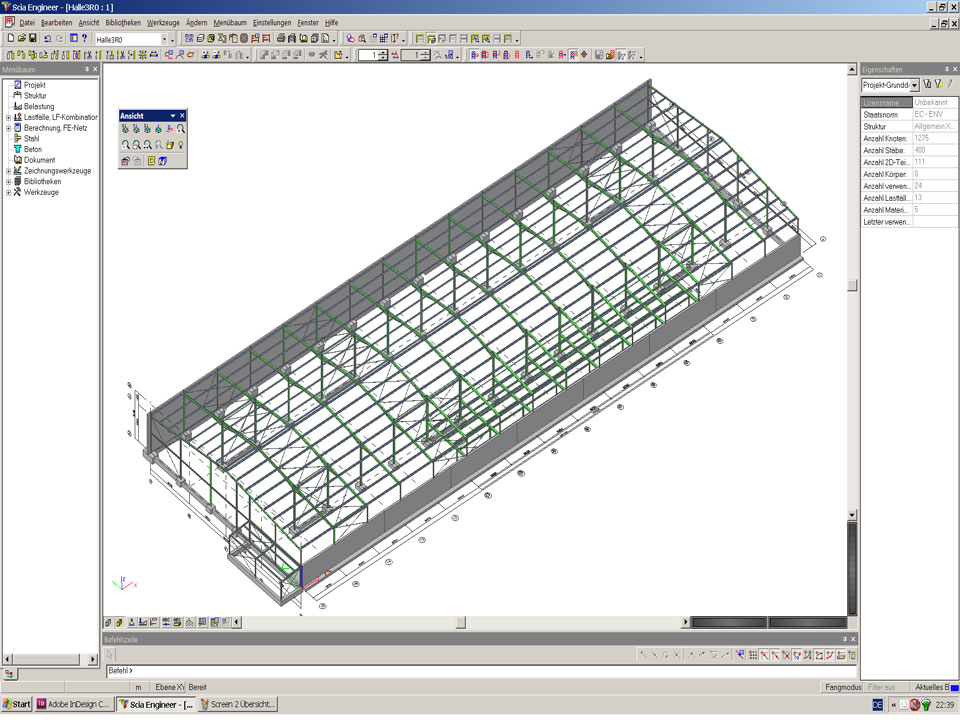Open the Einstellungen menu
The width and height of the screenshot is (960, 720).
click(272, 22)
